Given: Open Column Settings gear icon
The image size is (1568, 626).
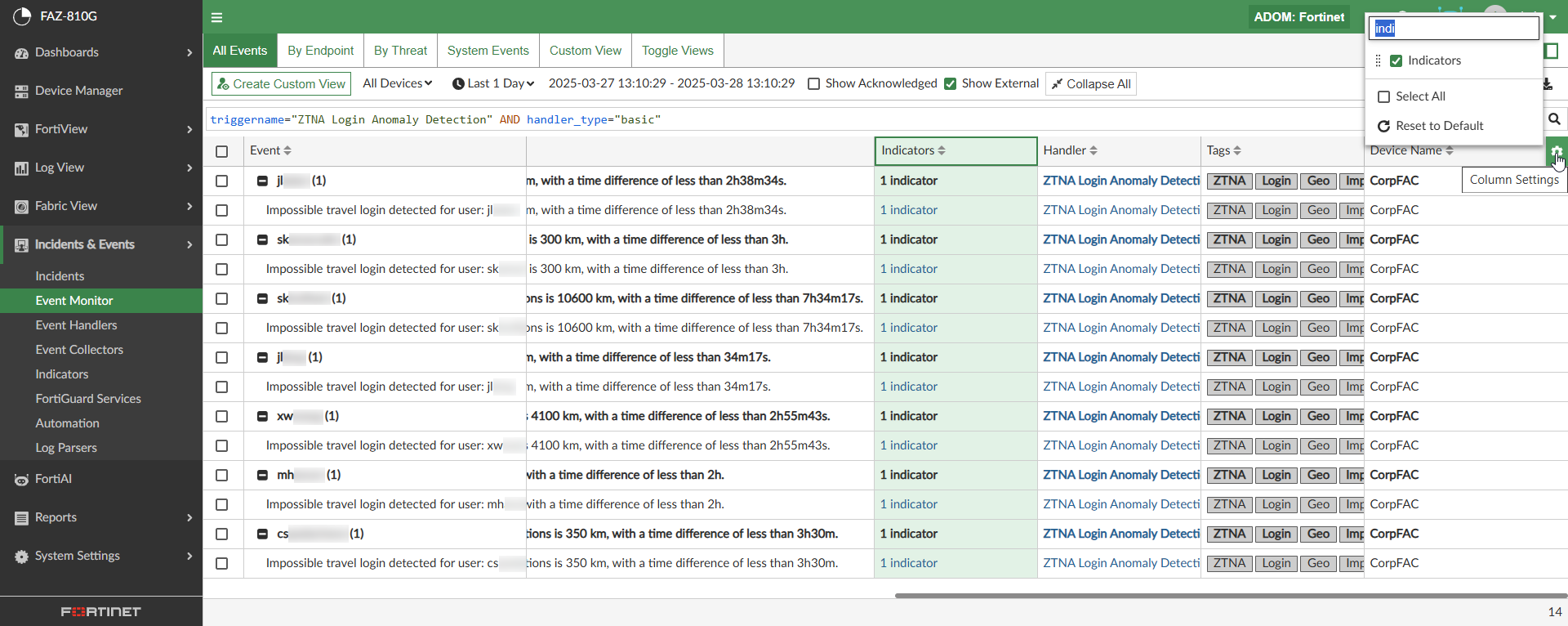Looking at the screenshot, I should coord(1556,151).
